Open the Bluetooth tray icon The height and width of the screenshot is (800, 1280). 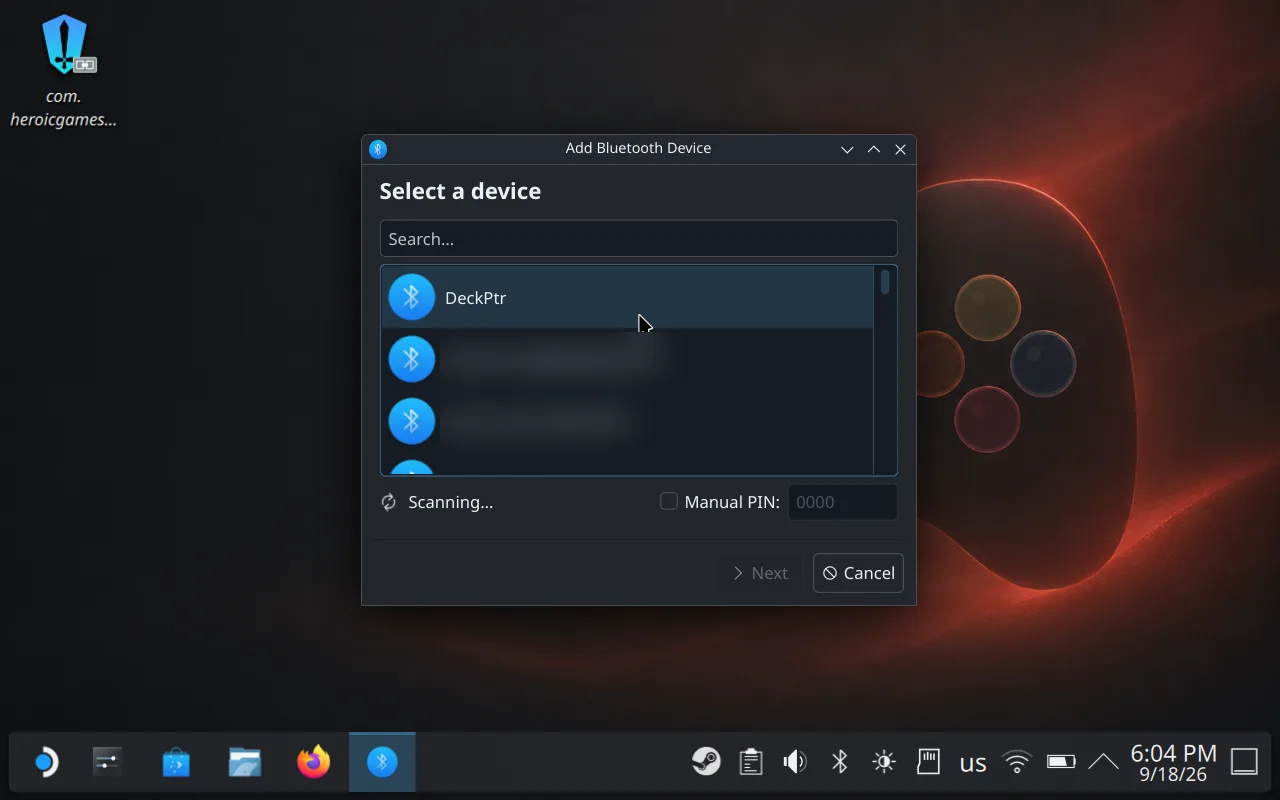point(840,762)
